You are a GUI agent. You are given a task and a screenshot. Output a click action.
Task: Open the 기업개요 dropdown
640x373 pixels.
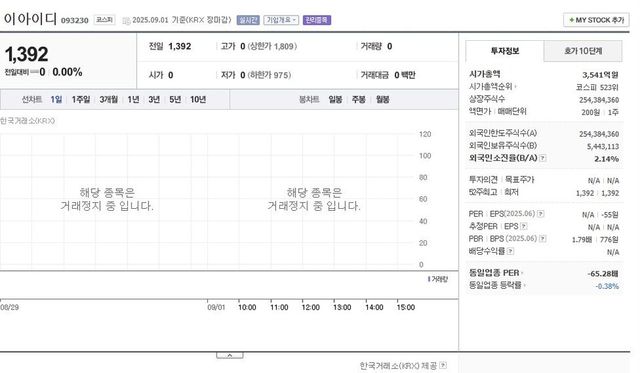281,20
